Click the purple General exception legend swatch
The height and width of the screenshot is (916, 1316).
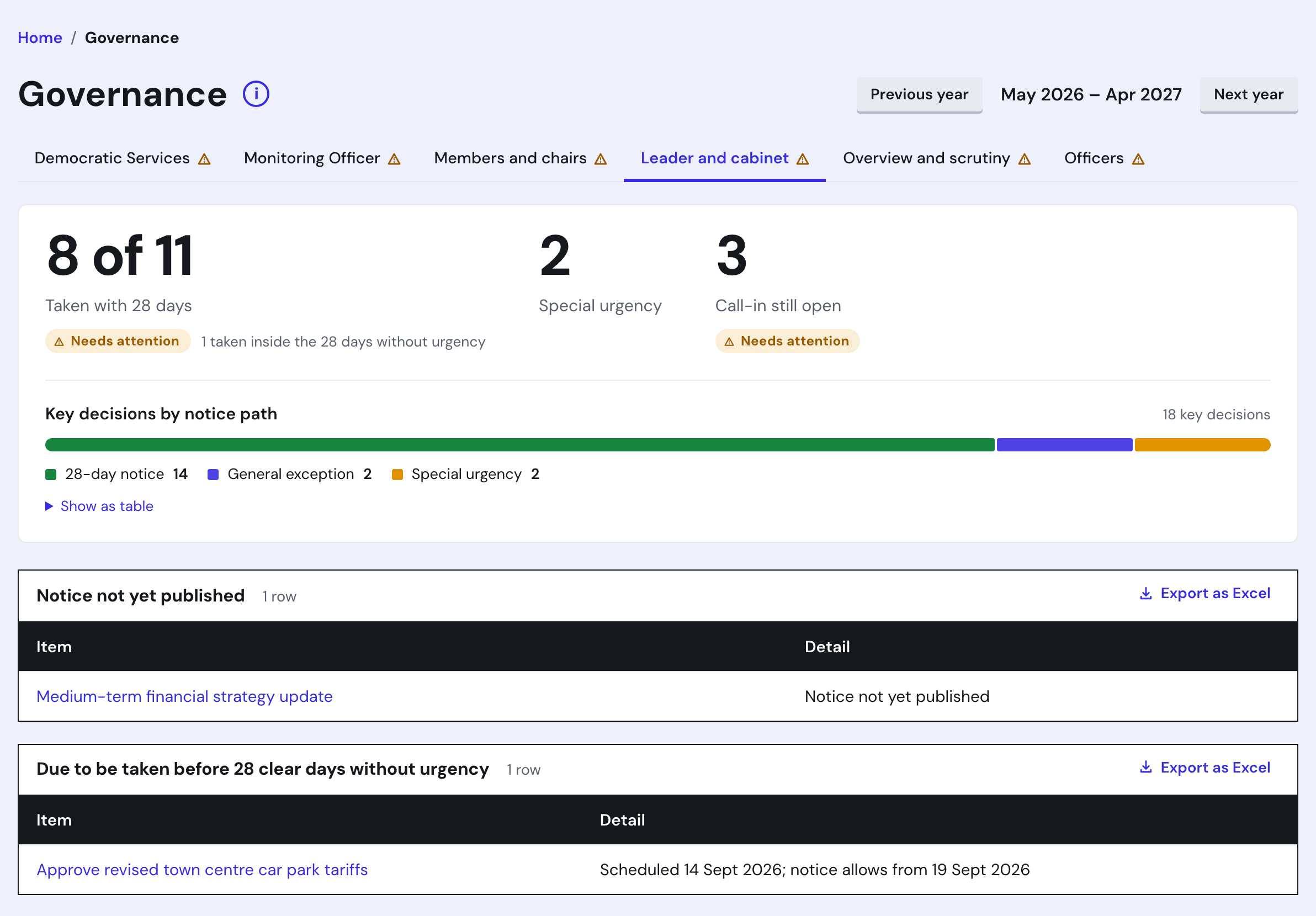tap(213, 475)
